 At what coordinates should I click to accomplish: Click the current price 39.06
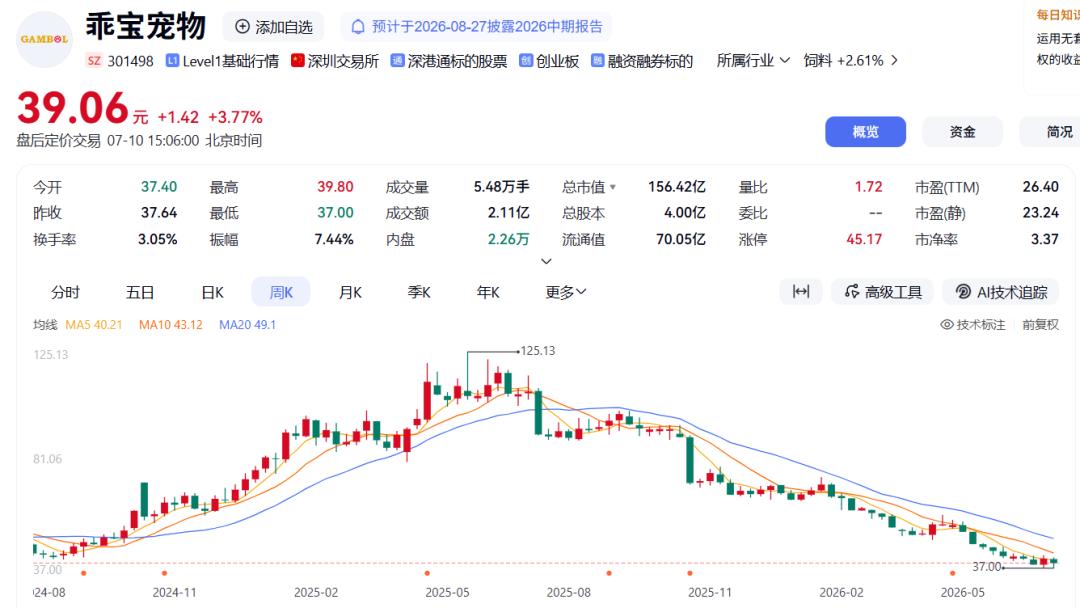coord(73,108)
